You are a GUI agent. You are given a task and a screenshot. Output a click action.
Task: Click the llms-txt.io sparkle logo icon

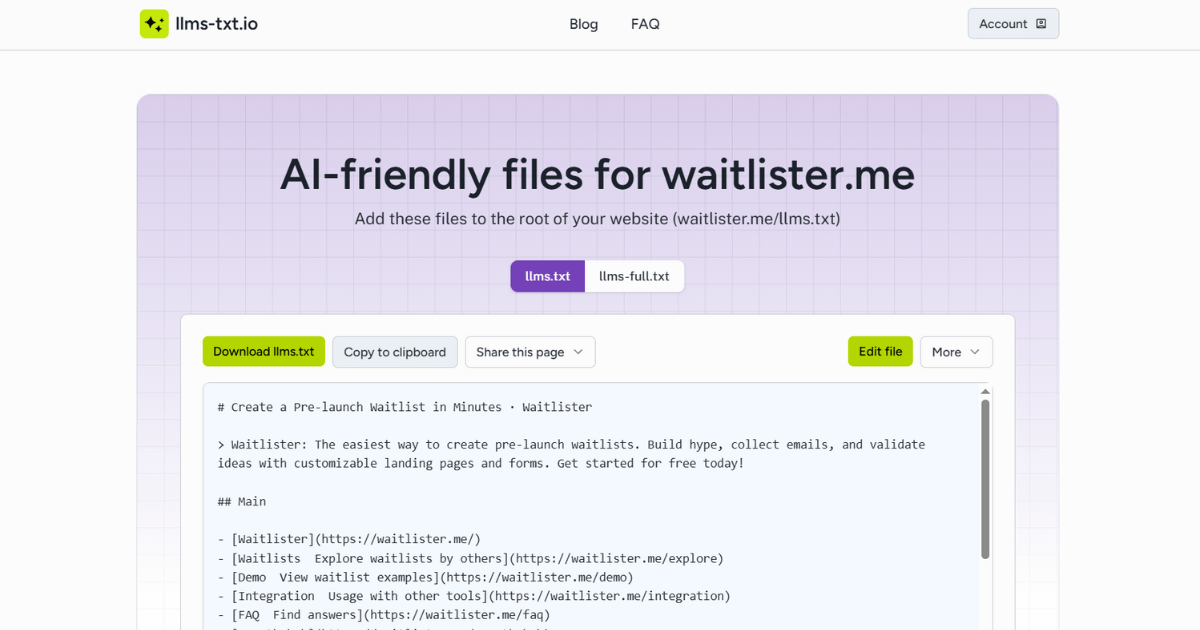point(154,24)
